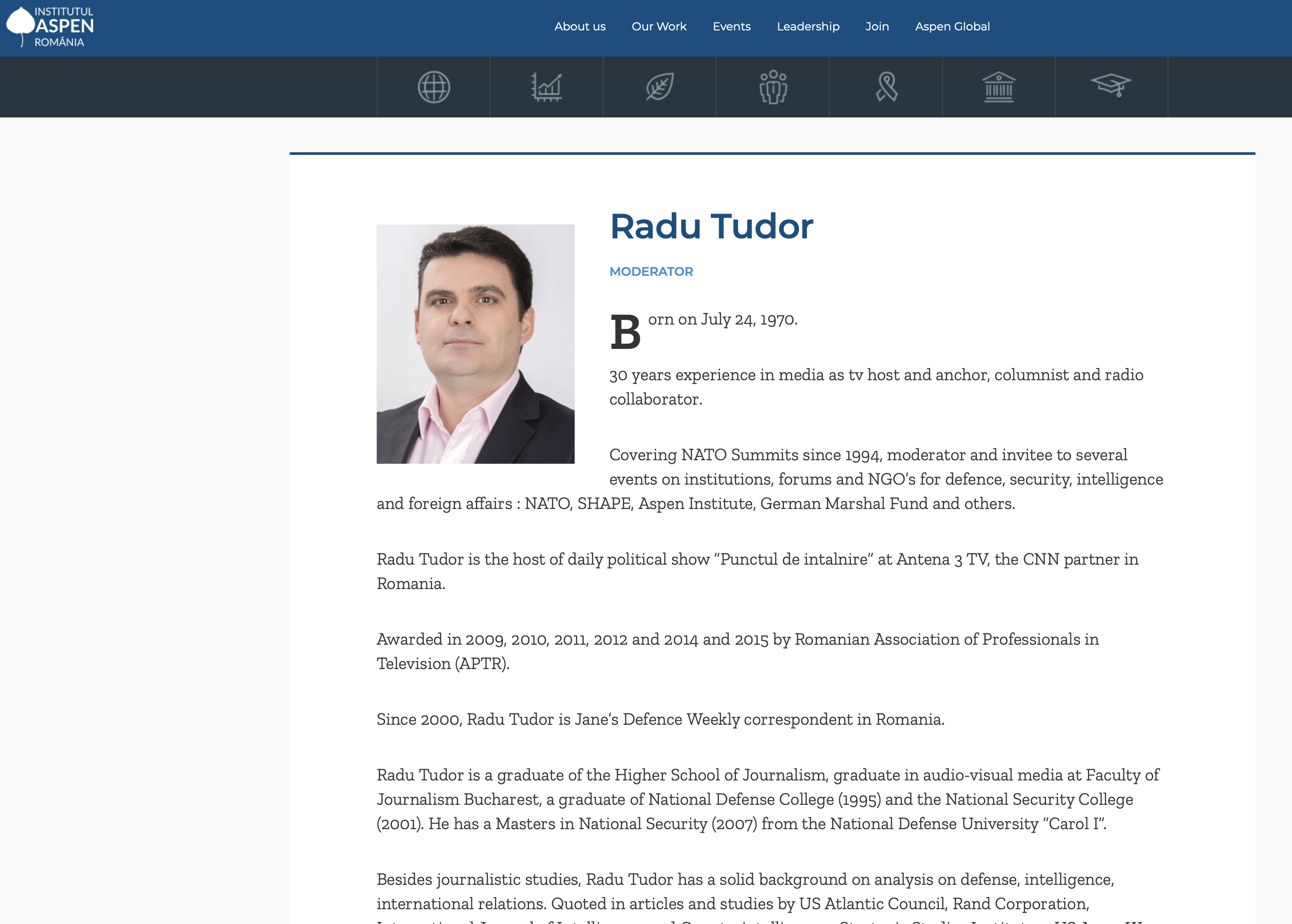
Task: Click Radu Tudor's portrait photo
Action: tap(475, 344)
